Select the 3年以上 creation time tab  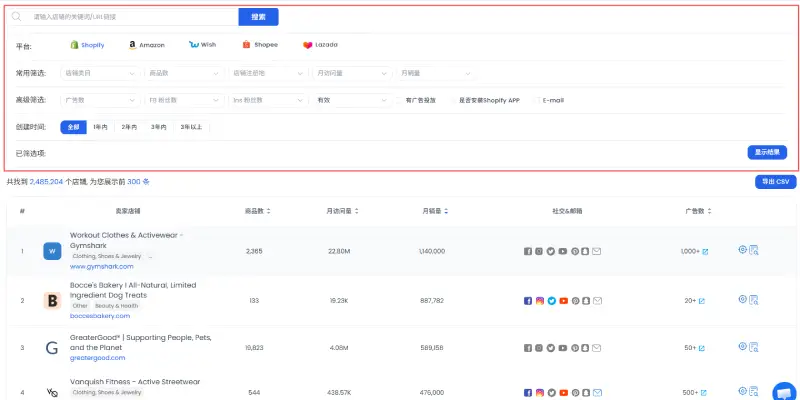(191, 127)
